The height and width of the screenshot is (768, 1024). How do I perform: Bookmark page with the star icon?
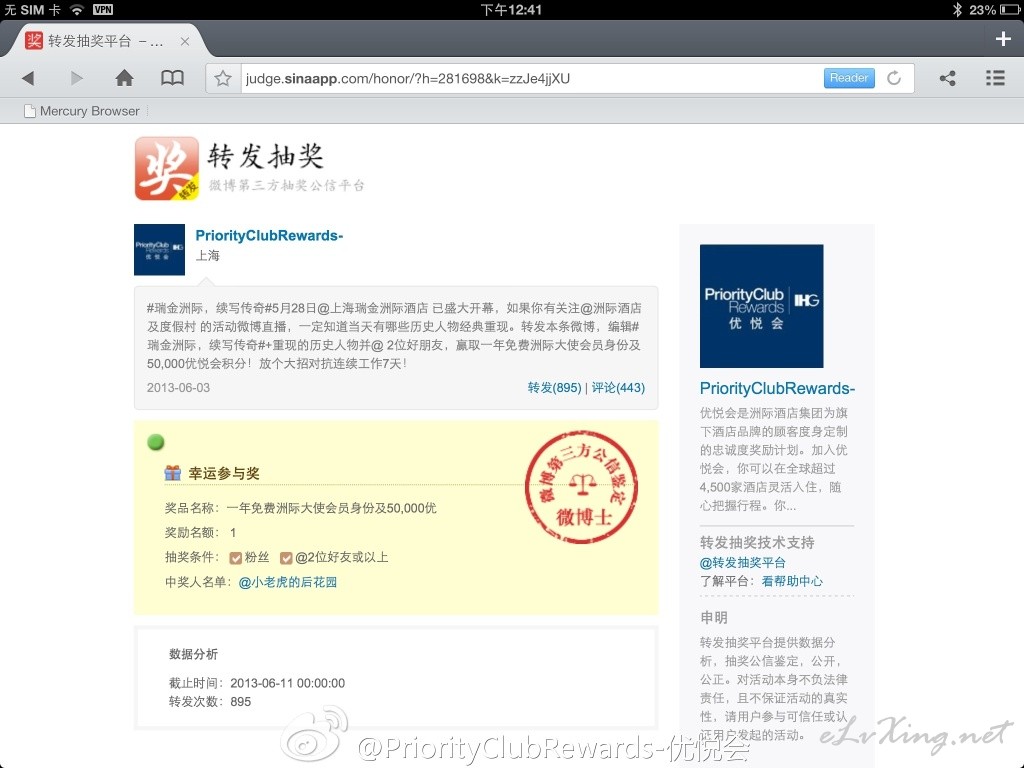point(223,78)
